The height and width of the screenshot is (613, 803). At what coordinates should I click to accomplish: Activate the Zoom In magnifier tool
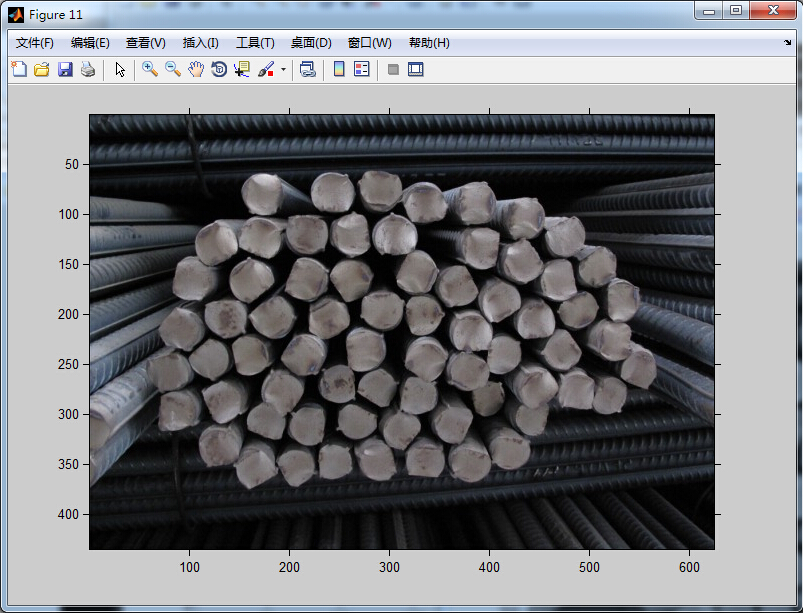click(x=150, y=69)
